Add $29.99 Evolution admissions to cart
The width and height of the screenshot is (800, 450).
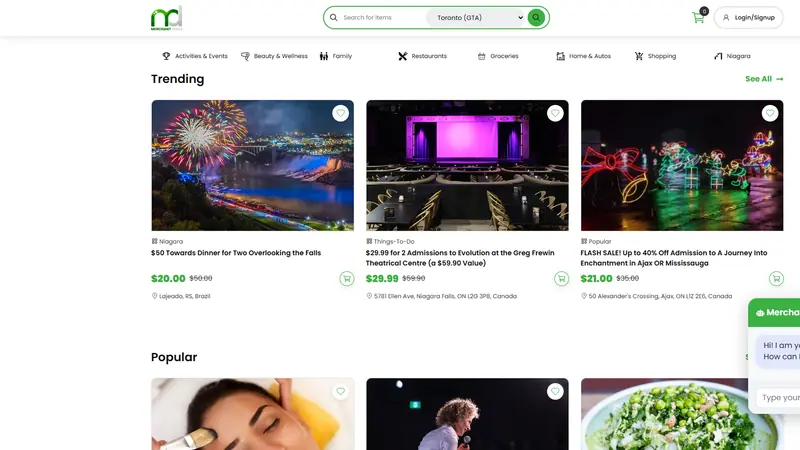(x=562, y=279)
